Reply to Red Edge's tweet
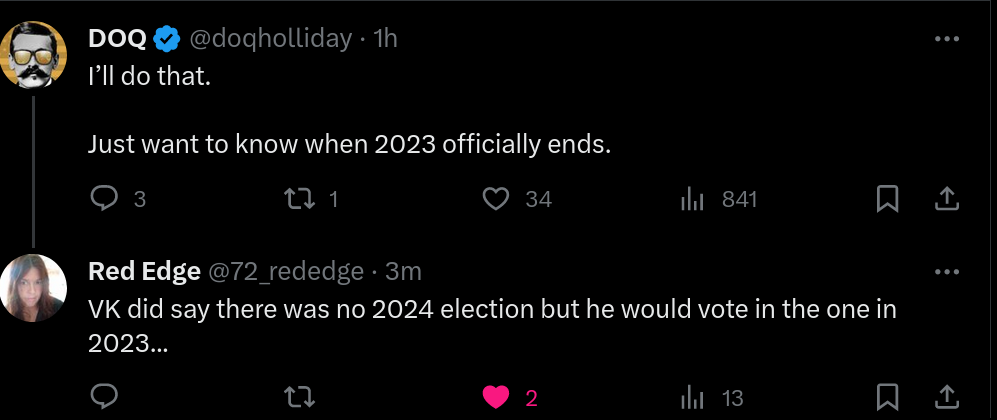Viewport: 997px width, 420px height. pos(105,397)
